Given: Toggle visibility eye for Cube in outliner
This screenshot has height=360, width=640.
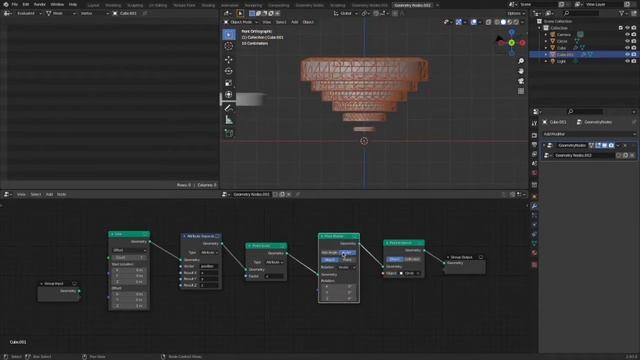Looking at the screenshot, I should coord(627,48).
